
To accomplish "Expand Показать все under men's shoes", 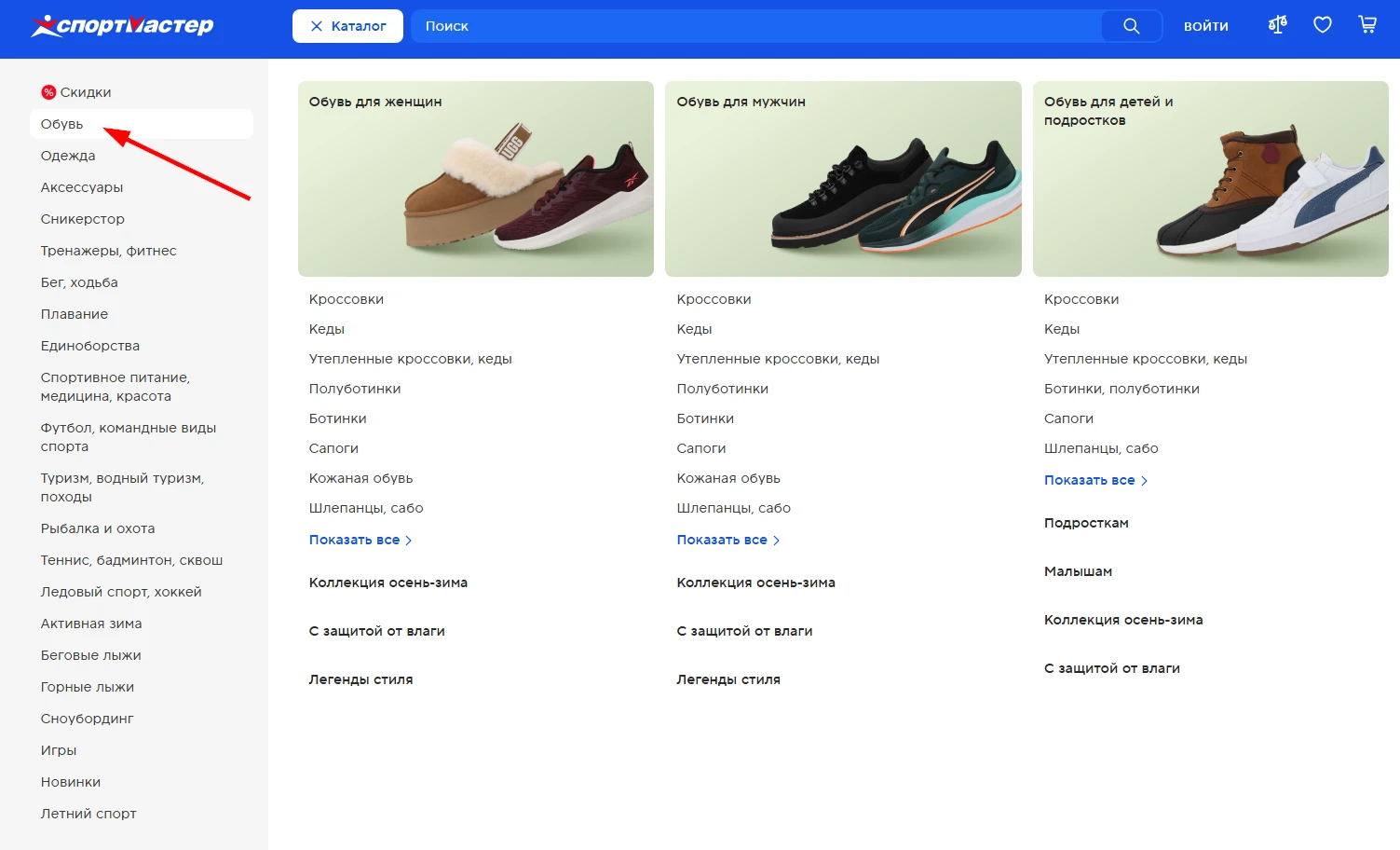I will pos(727,540).
